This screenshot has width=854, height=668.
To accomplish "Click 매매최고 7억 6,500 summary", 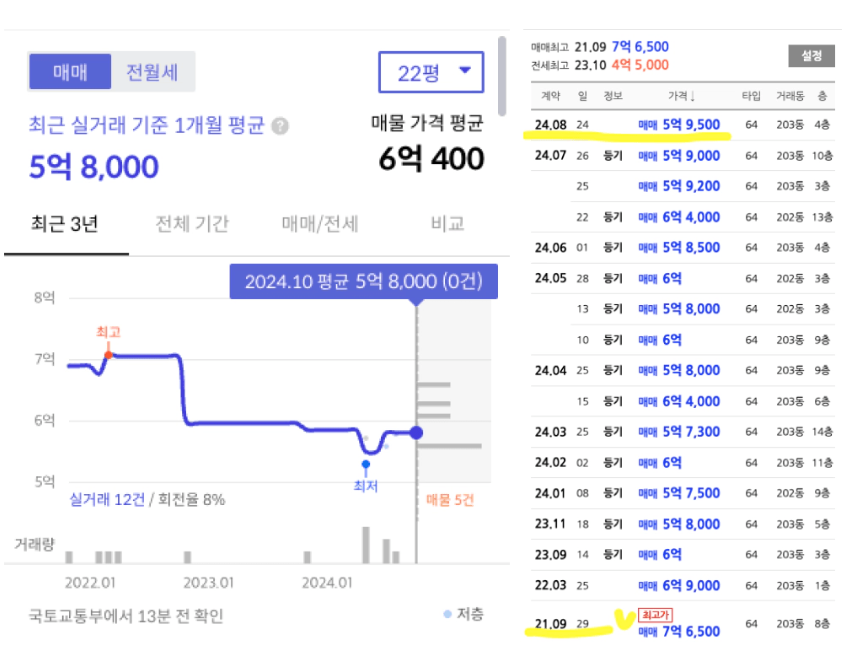I will pos(600,47).
